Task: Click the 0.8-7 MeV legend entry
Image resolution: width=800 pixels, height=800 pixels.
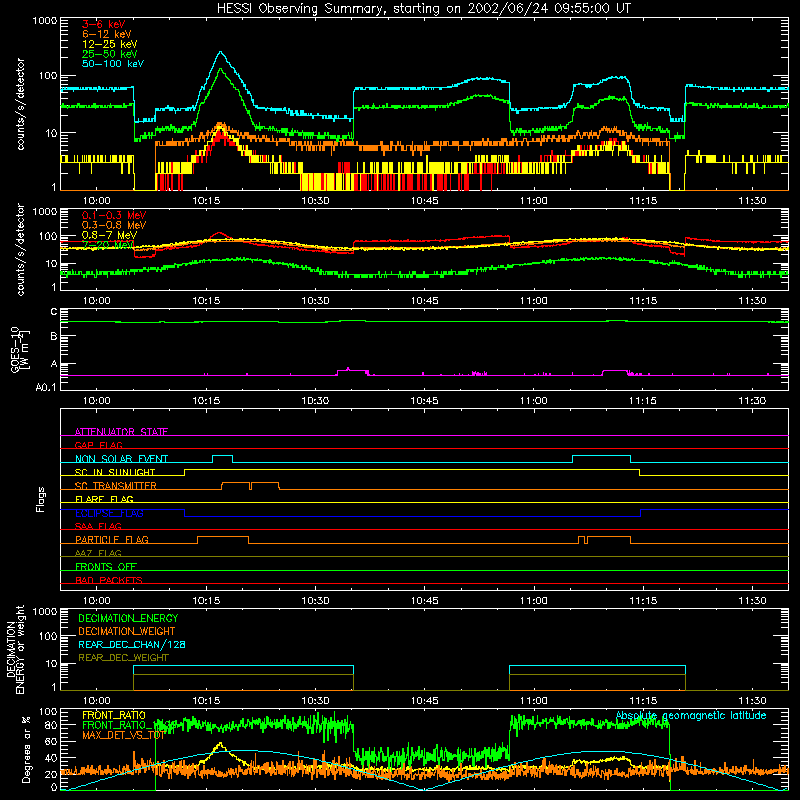Action: 110,235
